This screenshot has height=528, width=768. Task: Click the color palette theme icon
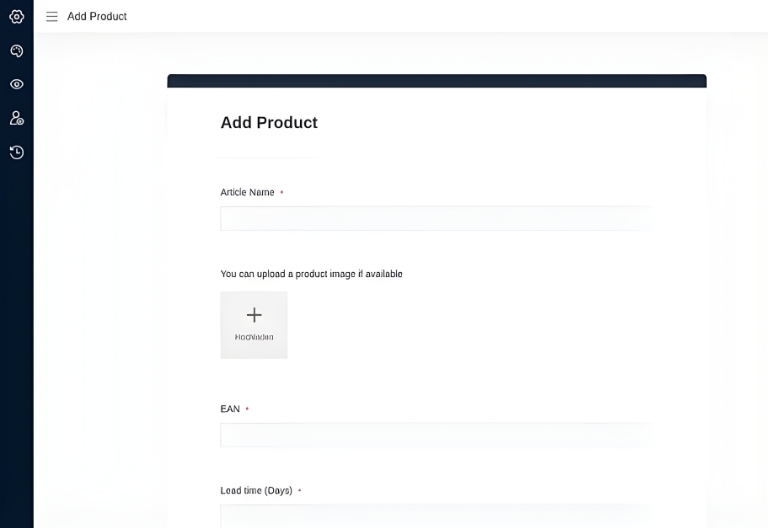[x=16, y=50]
